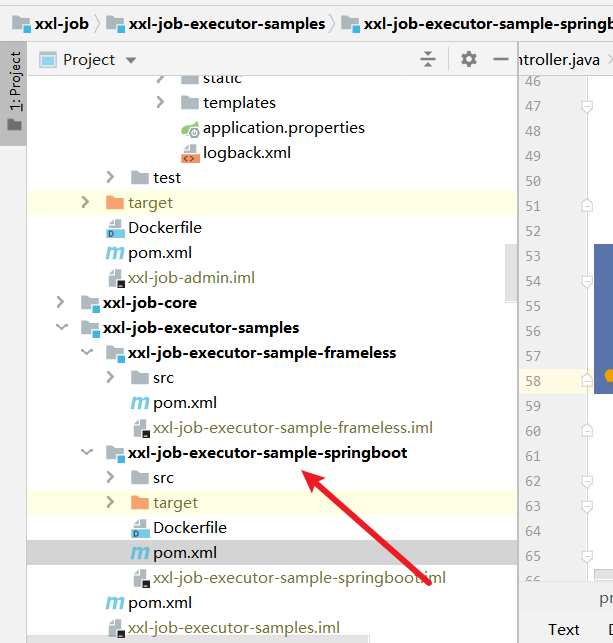
Task: Collapse the xxl-job-executor-samples module
Action: [61, 327]
